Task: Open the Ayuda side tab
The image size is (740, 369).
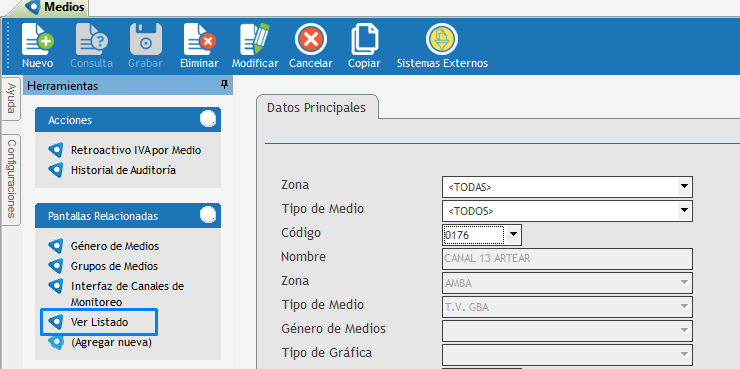Action: (11, 99)
